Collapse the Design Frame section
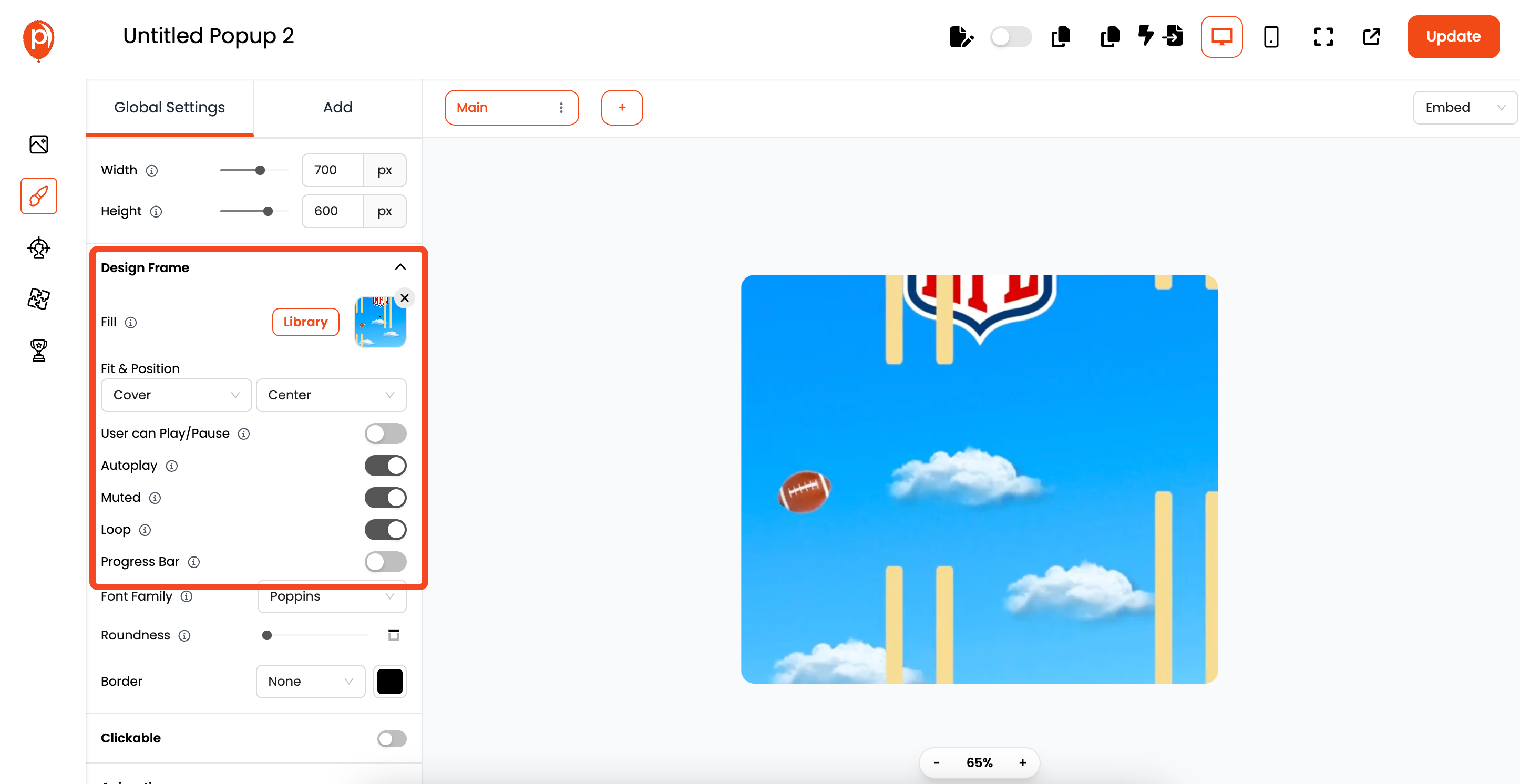Image resolution: width=1520 pixels, height=784 pixels. pyautogui.click(x=400, y=267)
